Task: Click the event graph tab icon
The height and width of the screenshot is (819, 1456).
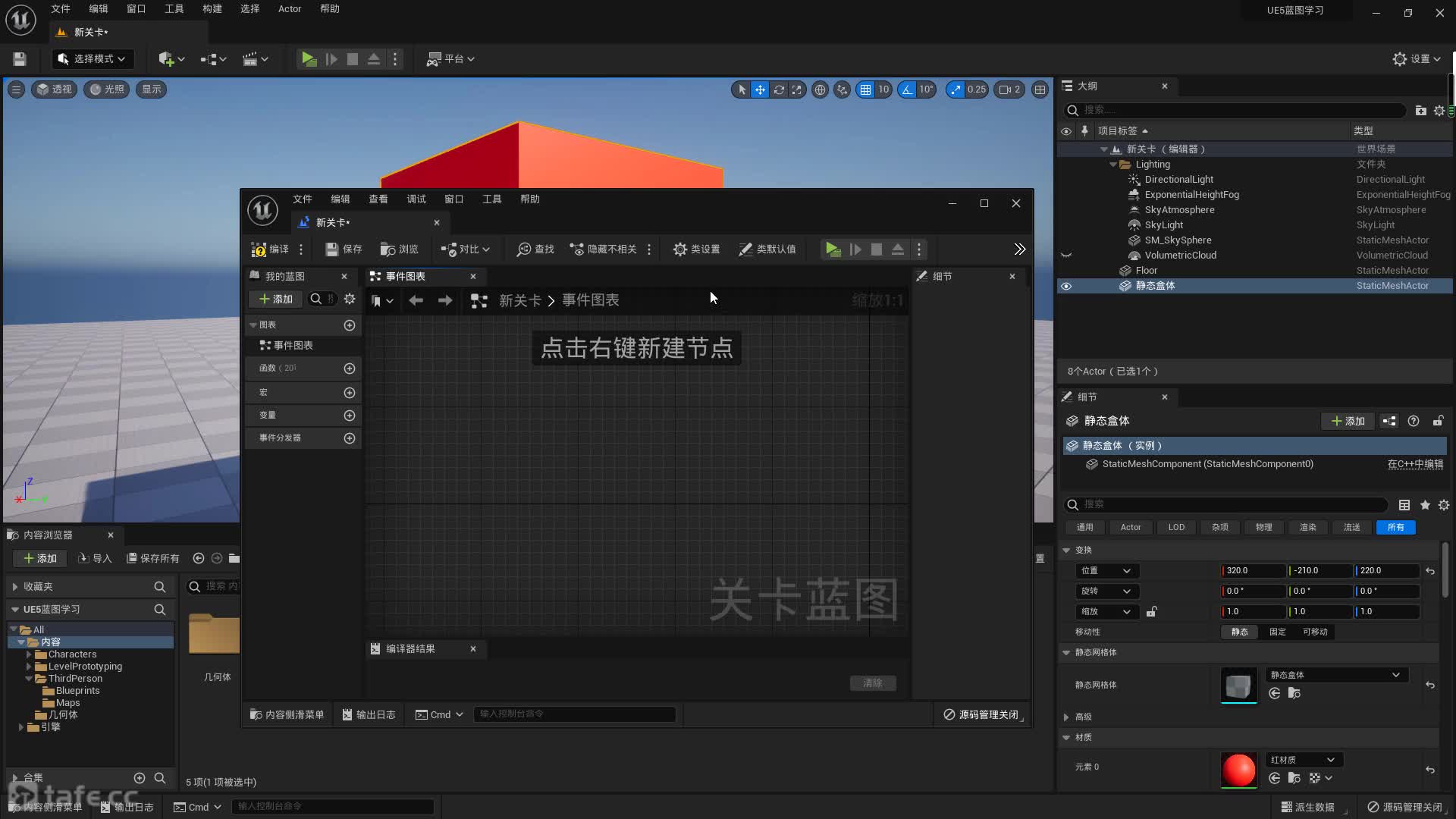Action: click(x=375, y=275)
